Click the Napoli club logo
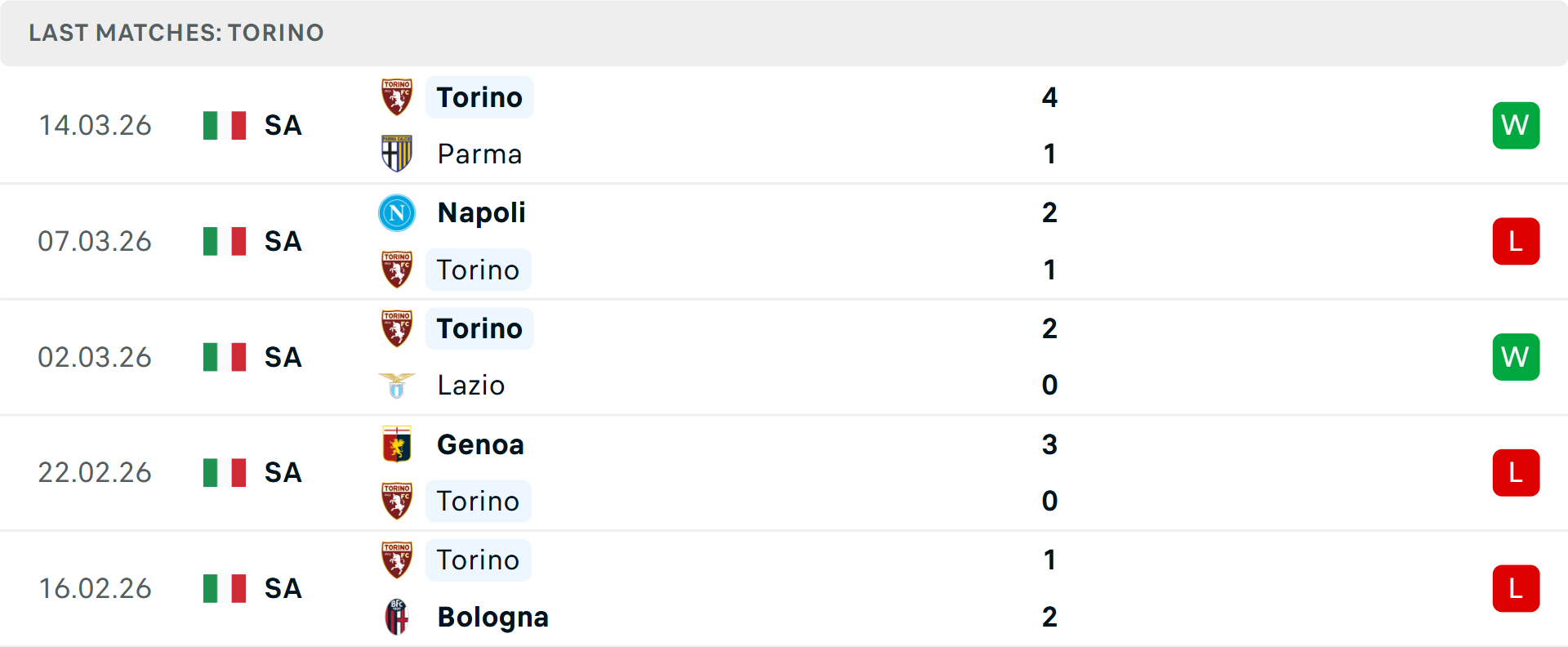This screenshot has width=1568, height=647. click(397, 213)
